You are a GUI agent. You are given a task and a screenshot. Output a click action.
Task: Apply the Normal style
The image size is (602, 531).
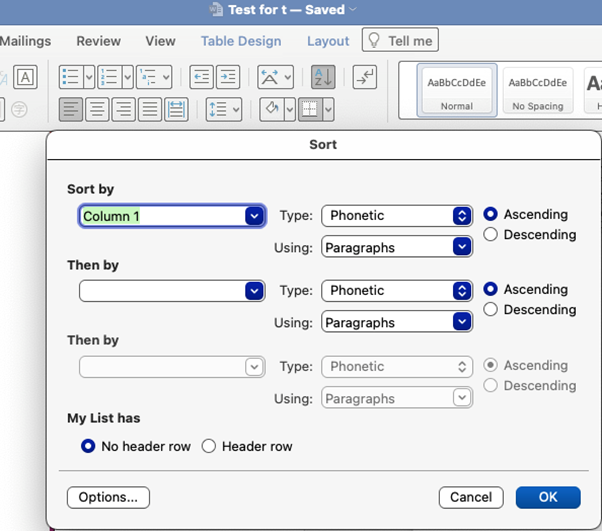pos(457,91)
